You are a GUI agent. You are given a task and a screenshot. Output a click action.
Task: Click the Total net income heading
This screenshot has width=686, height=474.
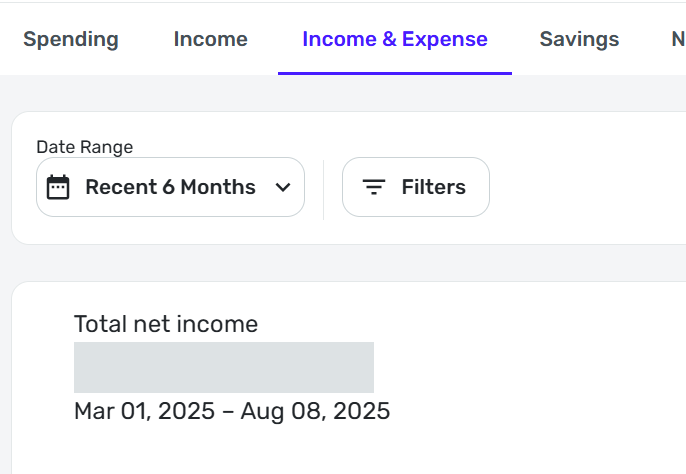(x=166, y=324)
